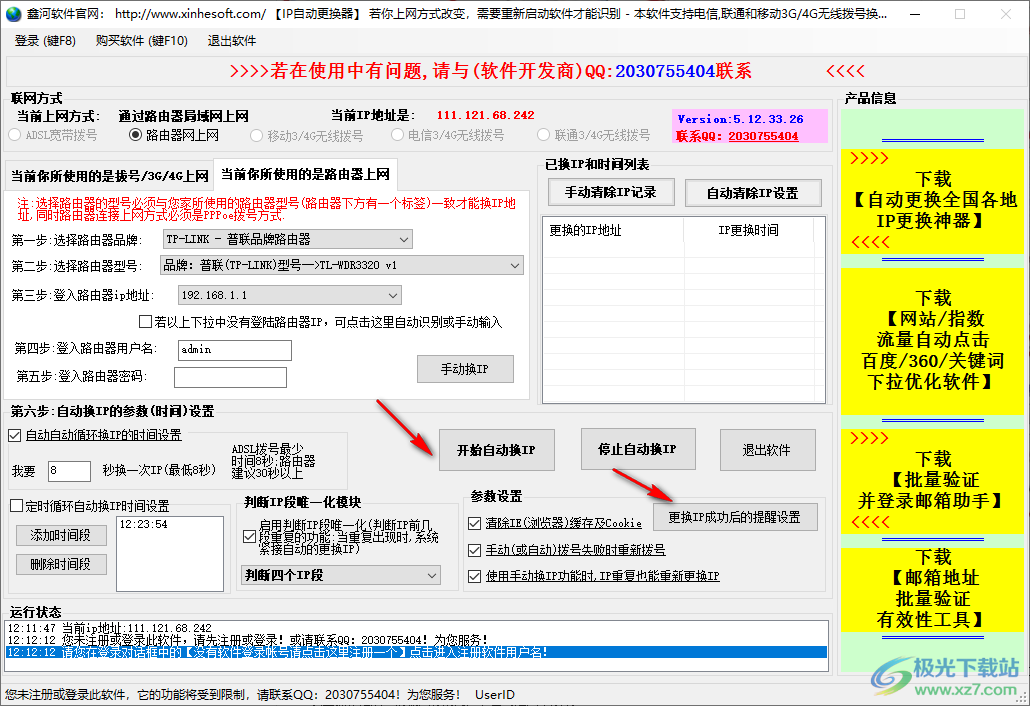Open the 自动更换全国各地IP更换神器 download ad
This screenshot has height=706, width=1030.
coord(933,200)
